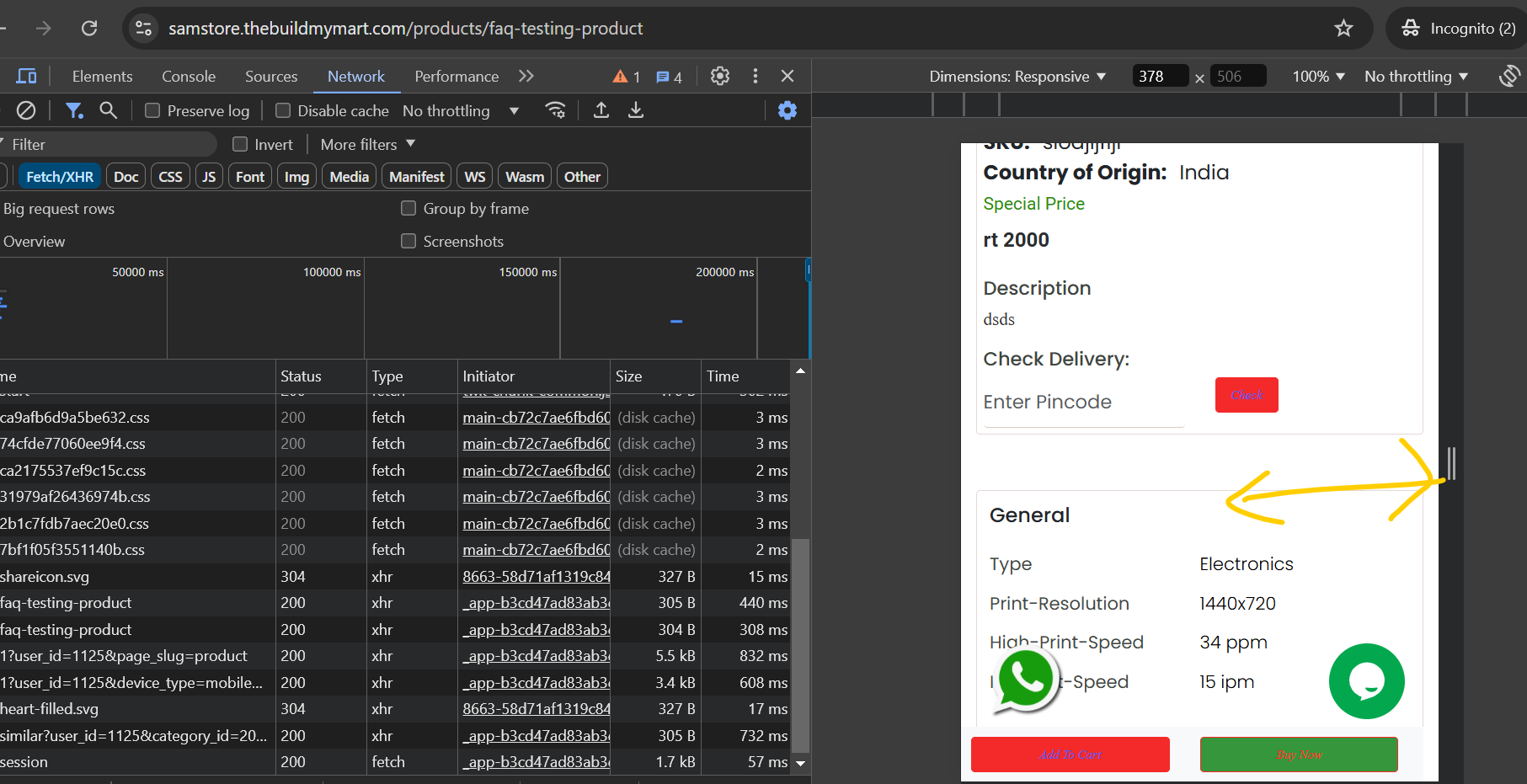Screen dimensions: 1527x784
Task: Edit the viewport height field 506
Action: coord(1238,77)
